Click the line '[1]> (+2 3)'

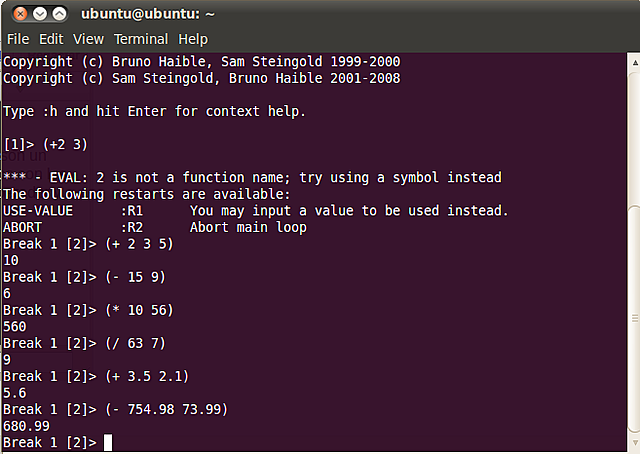pyautogui.click(x=45, y=145)
